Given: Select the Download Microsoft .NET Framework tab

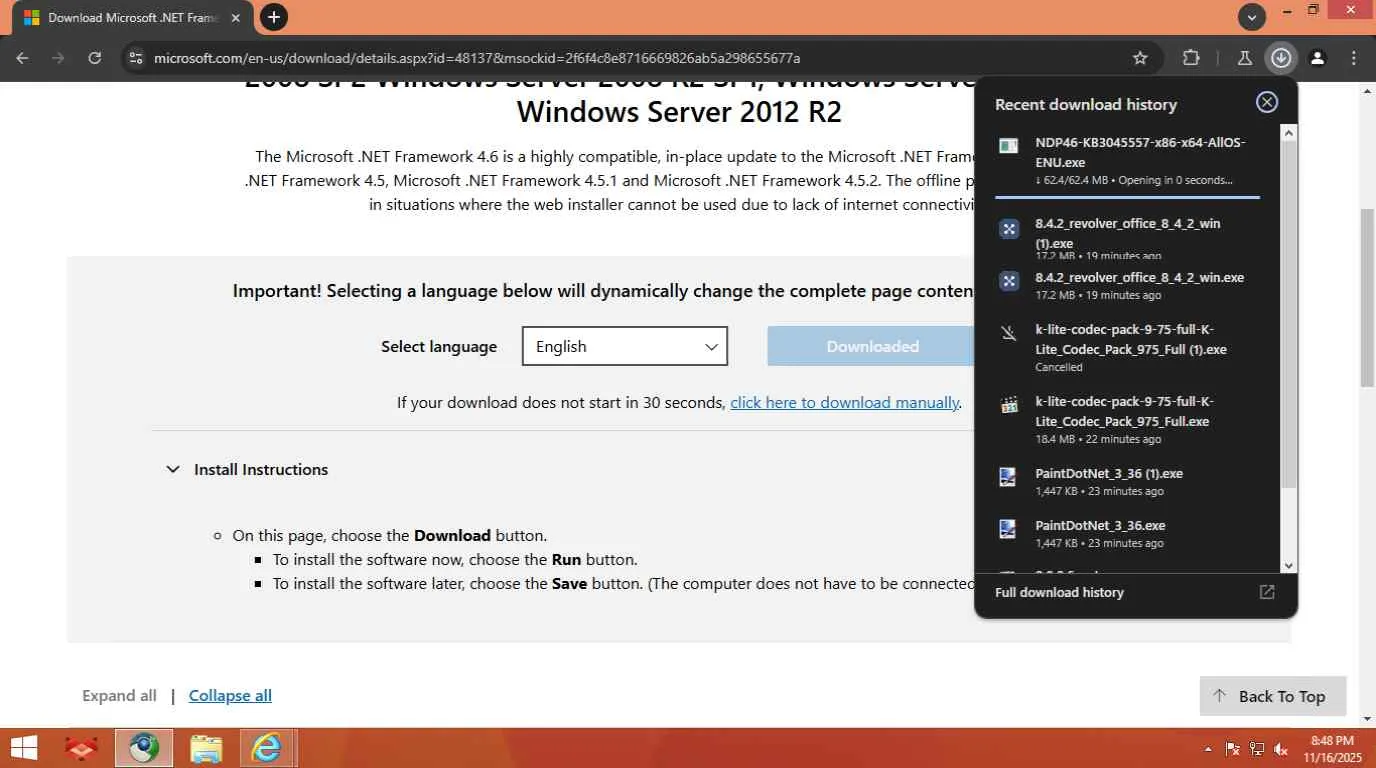Looking at the screenshot, I should click(x=130, y=18).
